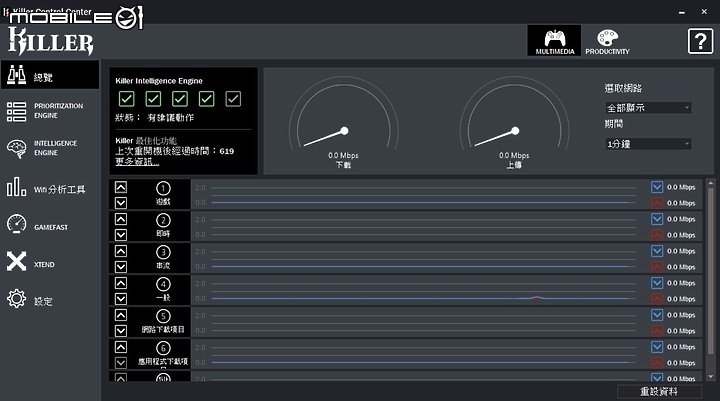Select priority 5 circled number icon
The image size is (720, 401).
163,316
